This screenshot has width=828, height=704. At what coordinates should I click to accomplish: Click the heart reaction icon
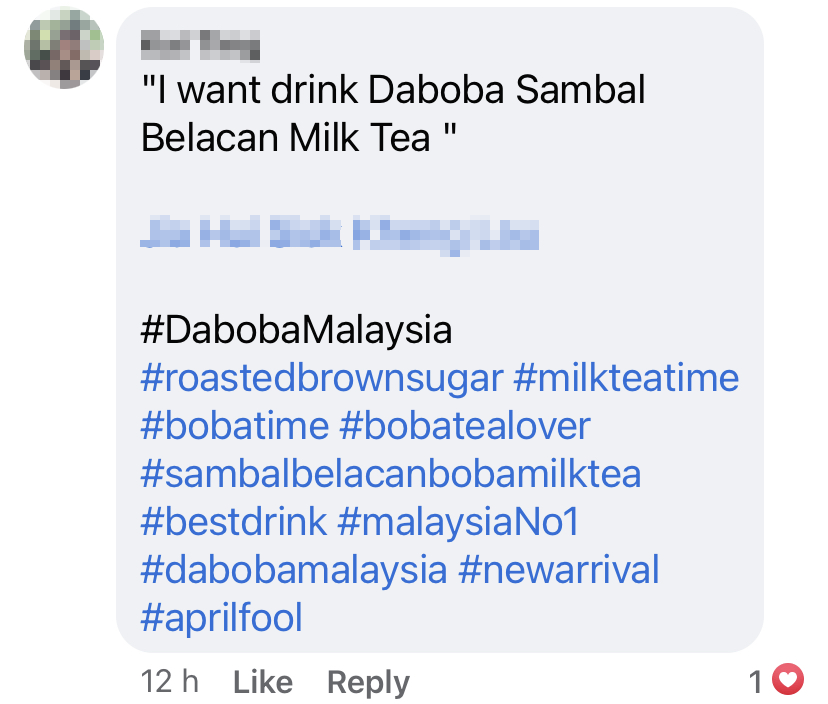(x=790, y=682)
